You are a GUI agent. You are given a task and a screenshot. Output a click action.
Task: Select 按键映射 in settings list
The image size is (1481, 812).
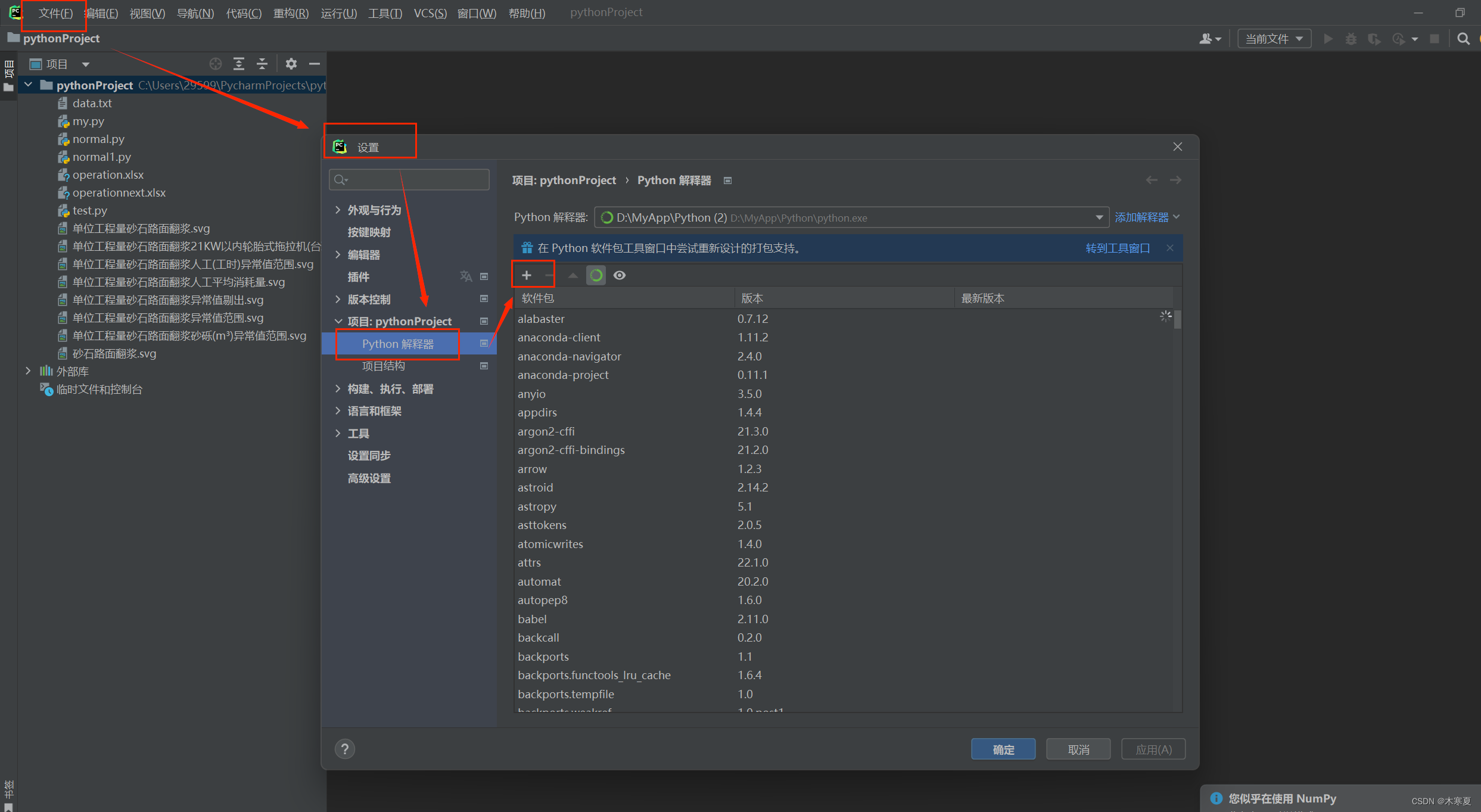tap(369, 232)
